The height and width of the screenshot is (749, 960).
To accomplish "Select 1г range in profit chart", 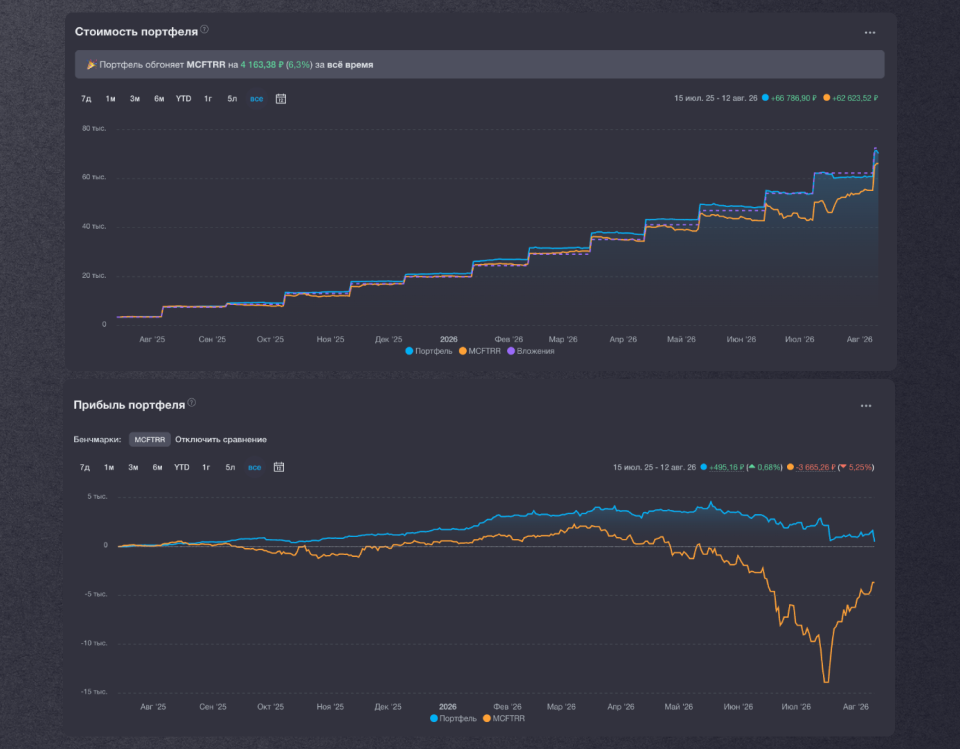I will pos(206,467).
